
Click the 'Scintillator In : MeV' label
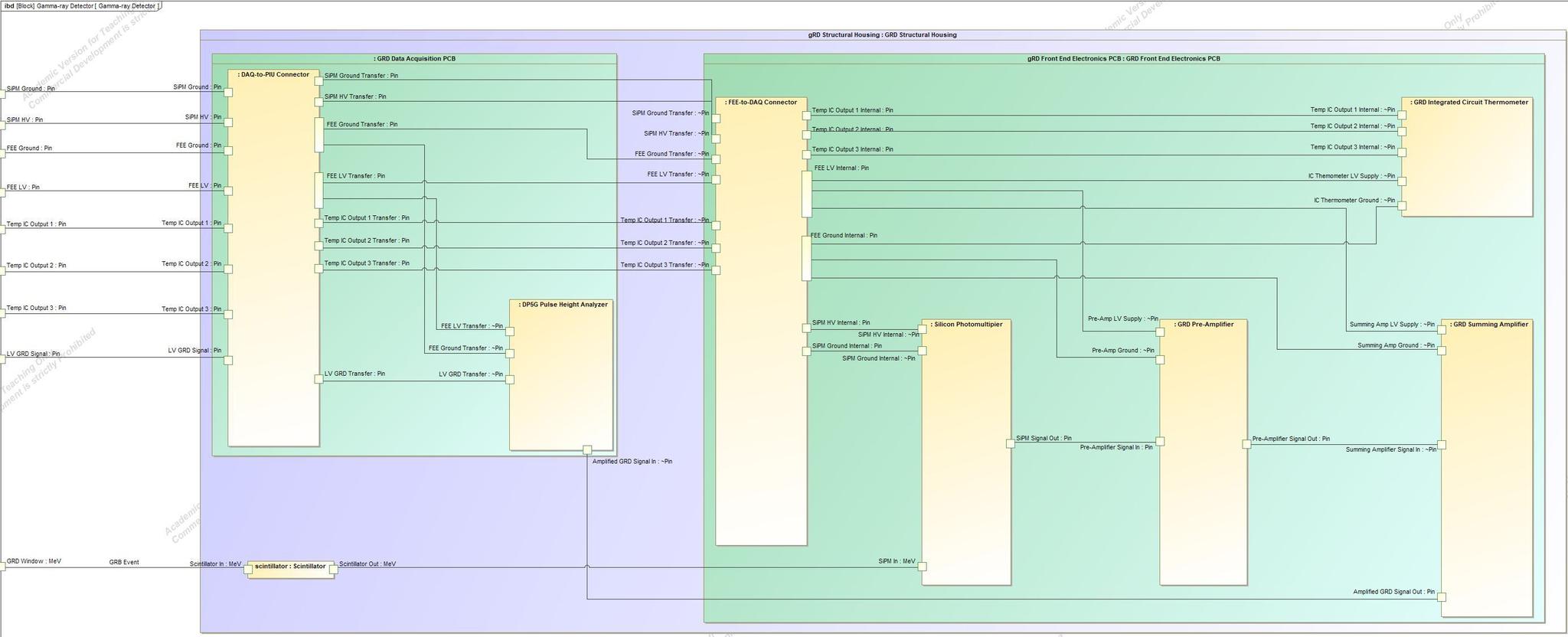[x=215, y=564]
